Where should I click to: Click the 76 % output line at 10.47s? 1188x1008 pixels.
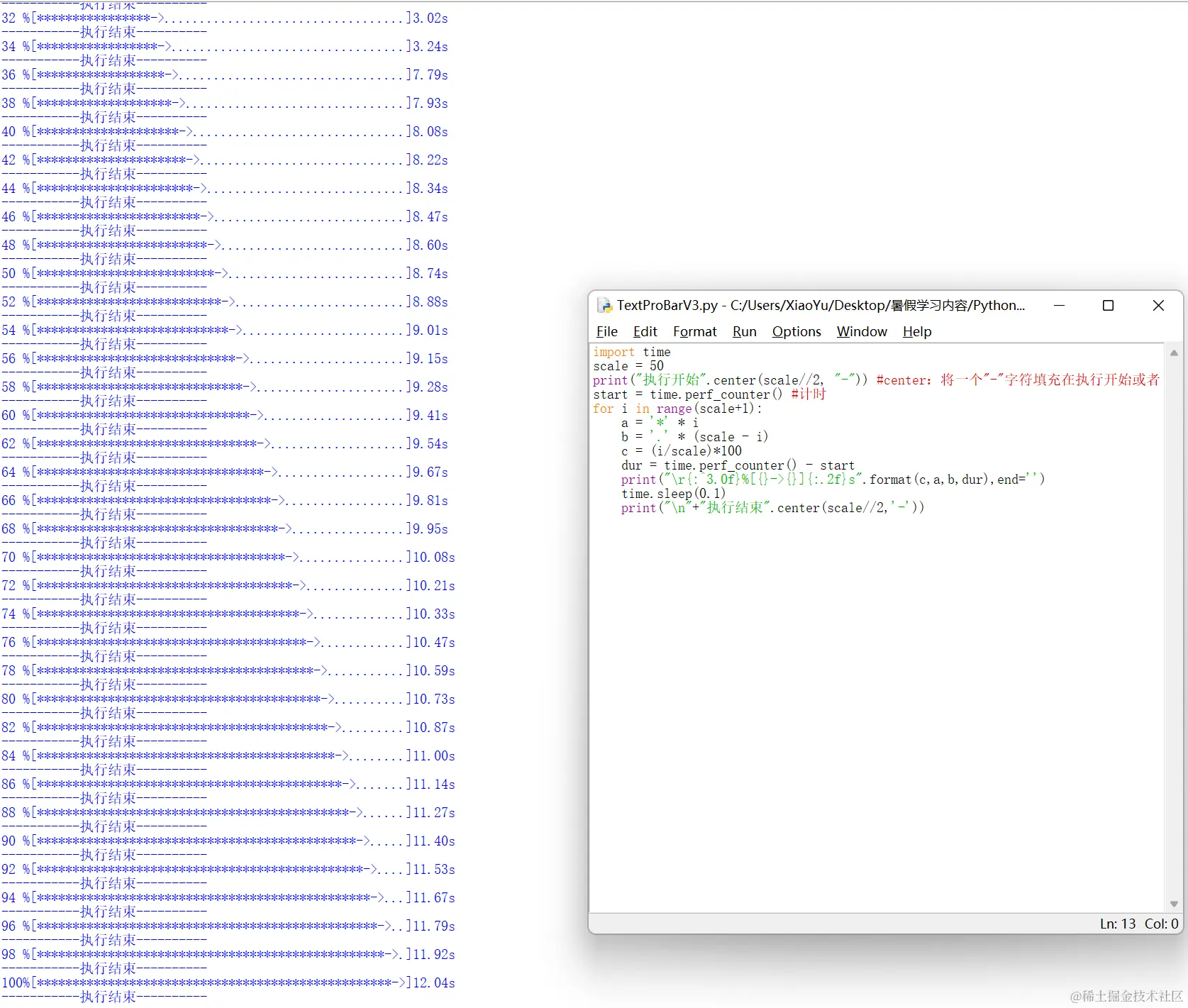tap(228, 642)
